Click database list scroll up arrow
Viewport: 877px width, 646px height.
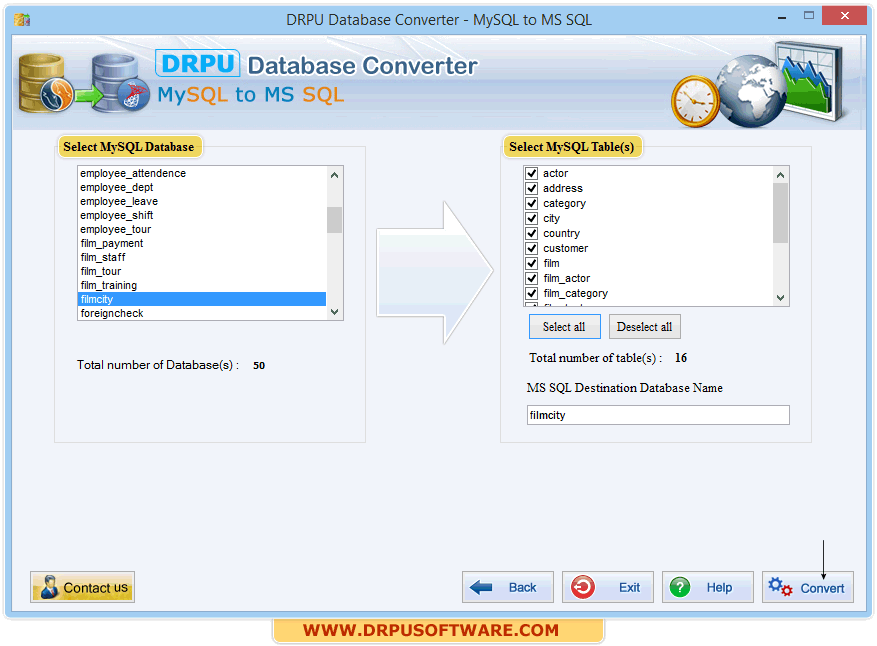coord(334,175)
